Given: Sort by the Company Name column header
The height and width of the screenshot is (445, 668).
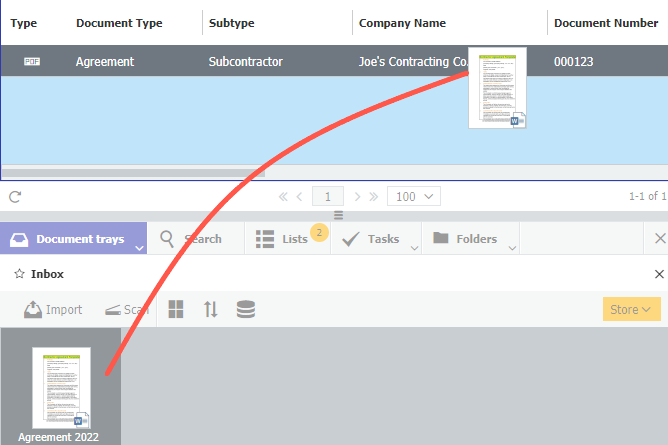Looking at the screenshot, I should click(402, 23).
